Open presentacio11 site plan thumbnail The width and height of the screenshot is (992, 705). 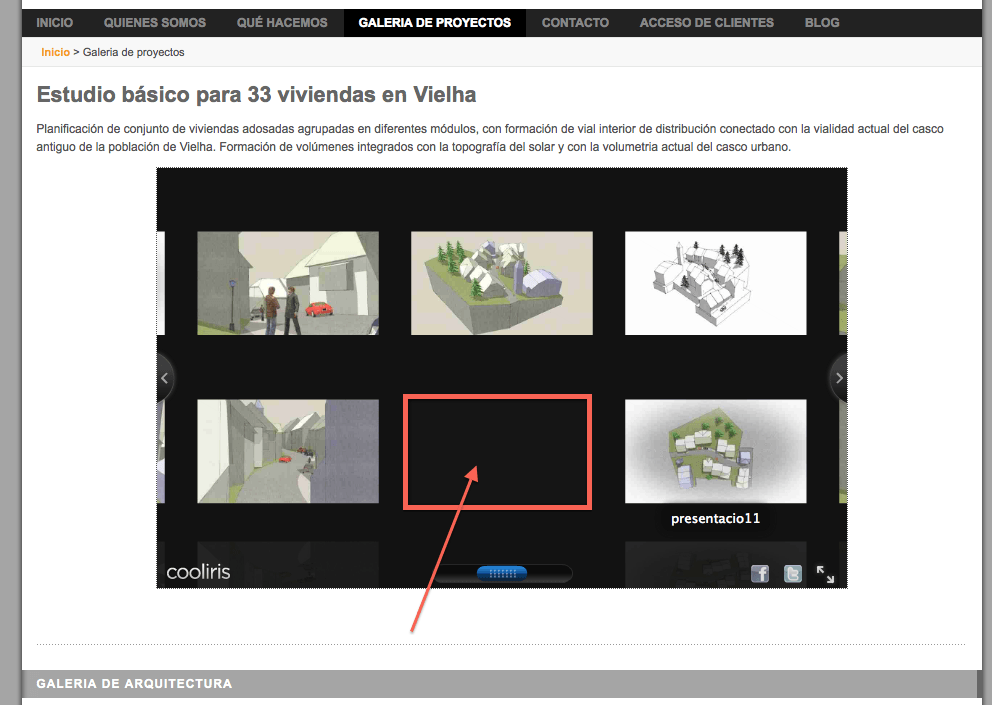click(716, 451)
